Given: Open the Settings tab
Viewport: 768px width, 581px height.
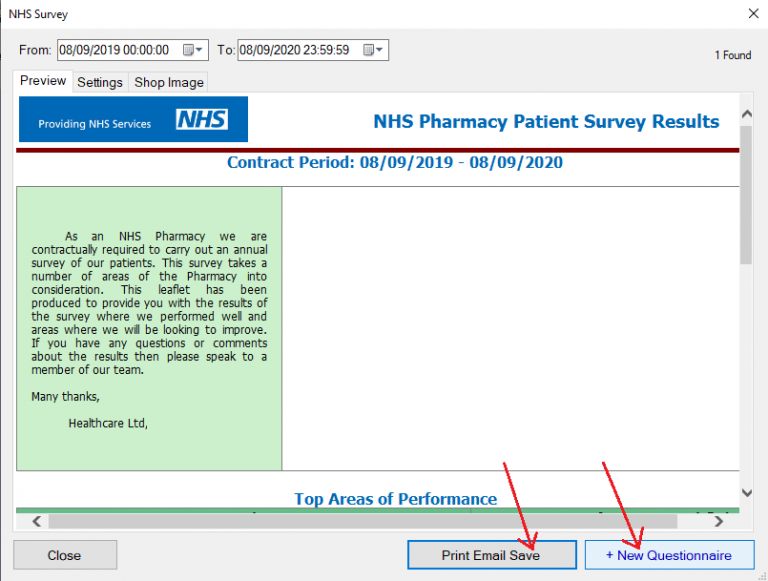Looking at the screenshot, I should coord(100,82).
